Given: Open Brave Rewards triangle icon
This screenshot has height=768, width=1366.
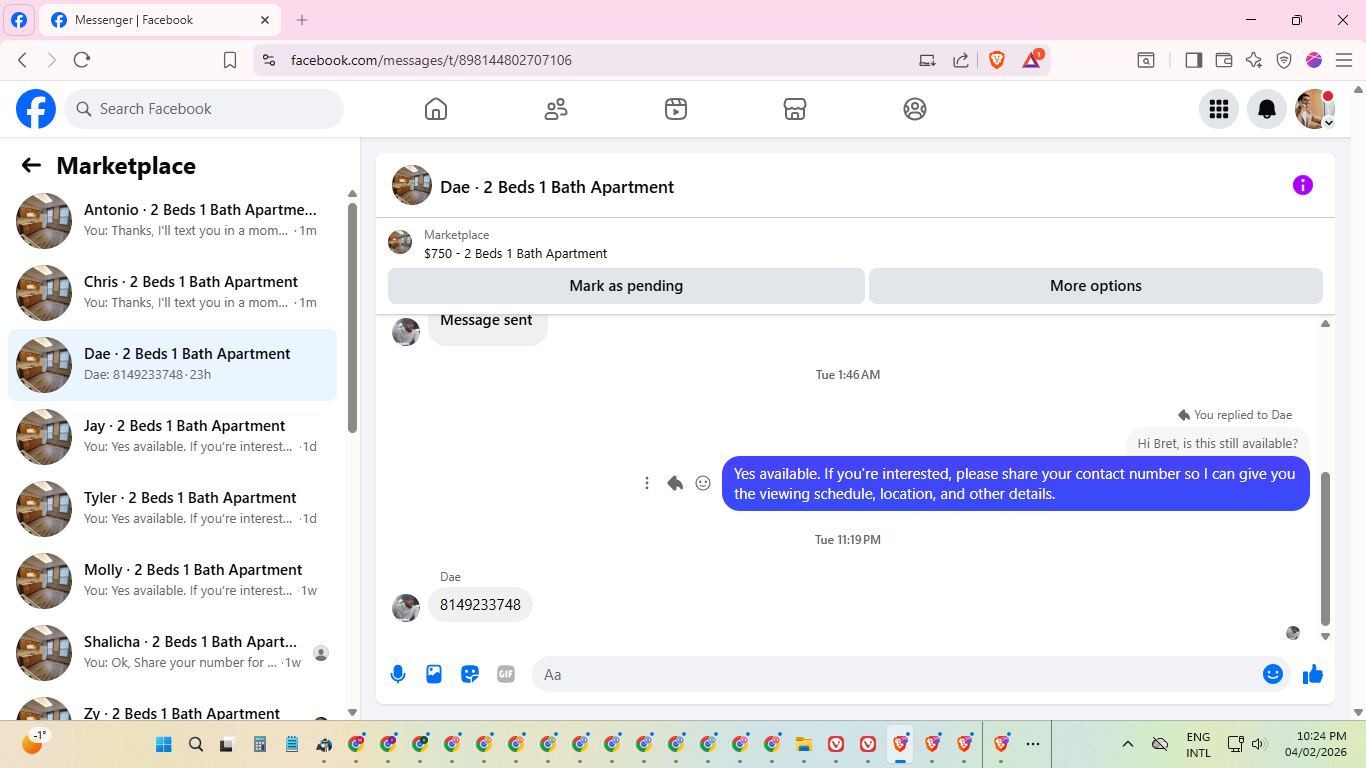Looking at the screenshot, I should click(x=1032, y=59).
